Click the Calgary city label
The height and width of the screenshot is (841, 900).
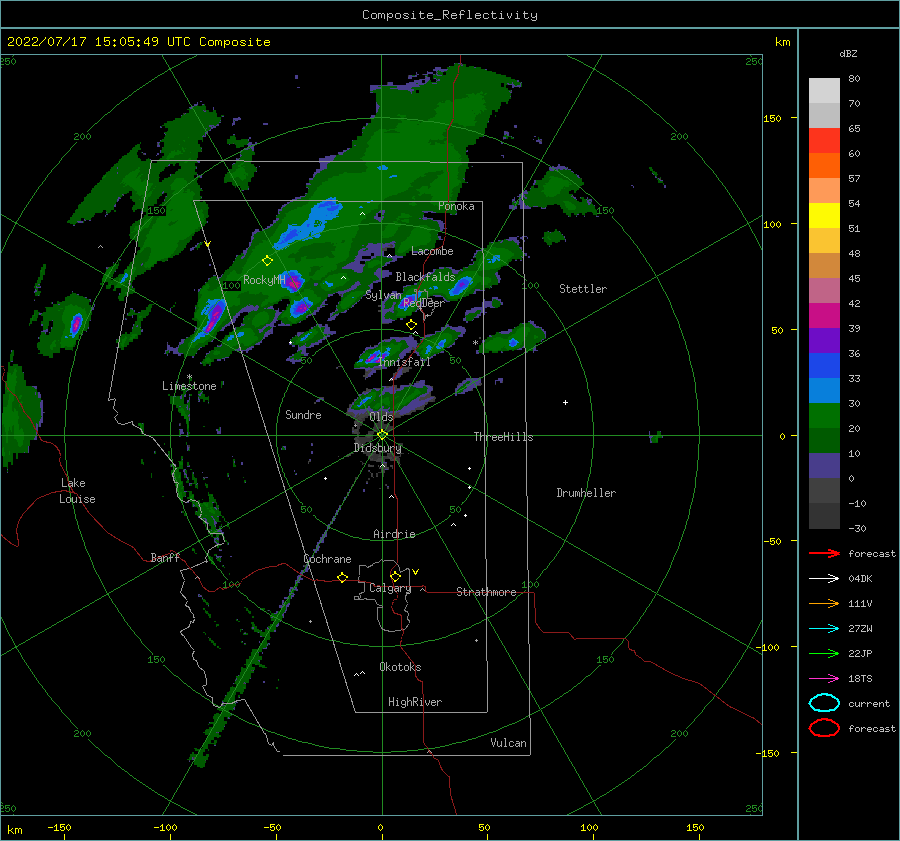tap(390, 588)
